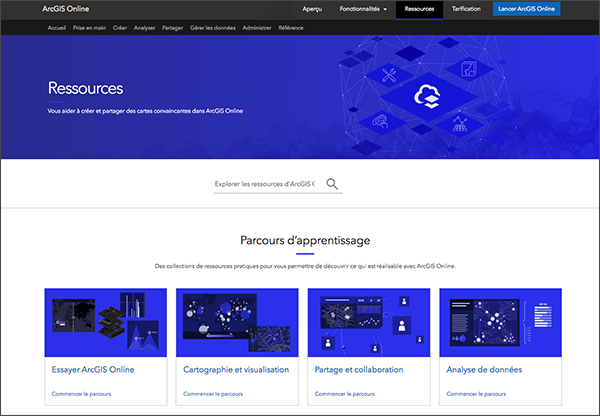Viewport: 600px width, 416px height.
Task: Open the Partage et collaboration card image
Action: click(x=369, y=323)
